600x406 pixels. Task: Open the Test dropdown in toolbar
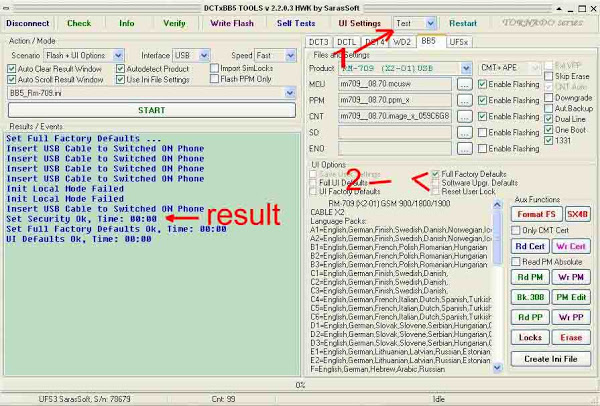click(x=430, y=23)
